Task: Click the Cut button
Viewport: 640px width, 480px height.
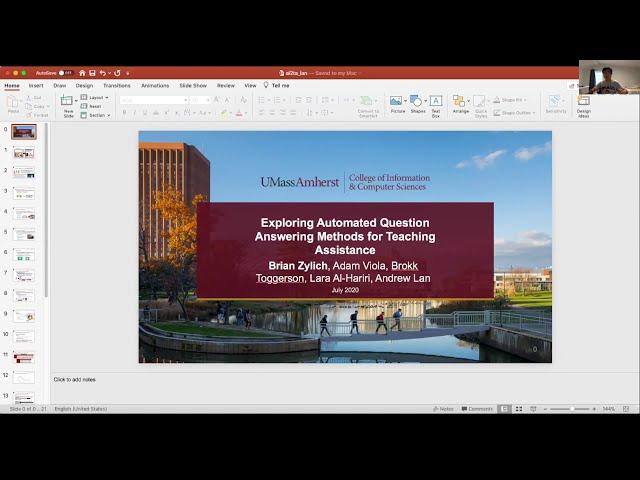Action: (34, 98)
